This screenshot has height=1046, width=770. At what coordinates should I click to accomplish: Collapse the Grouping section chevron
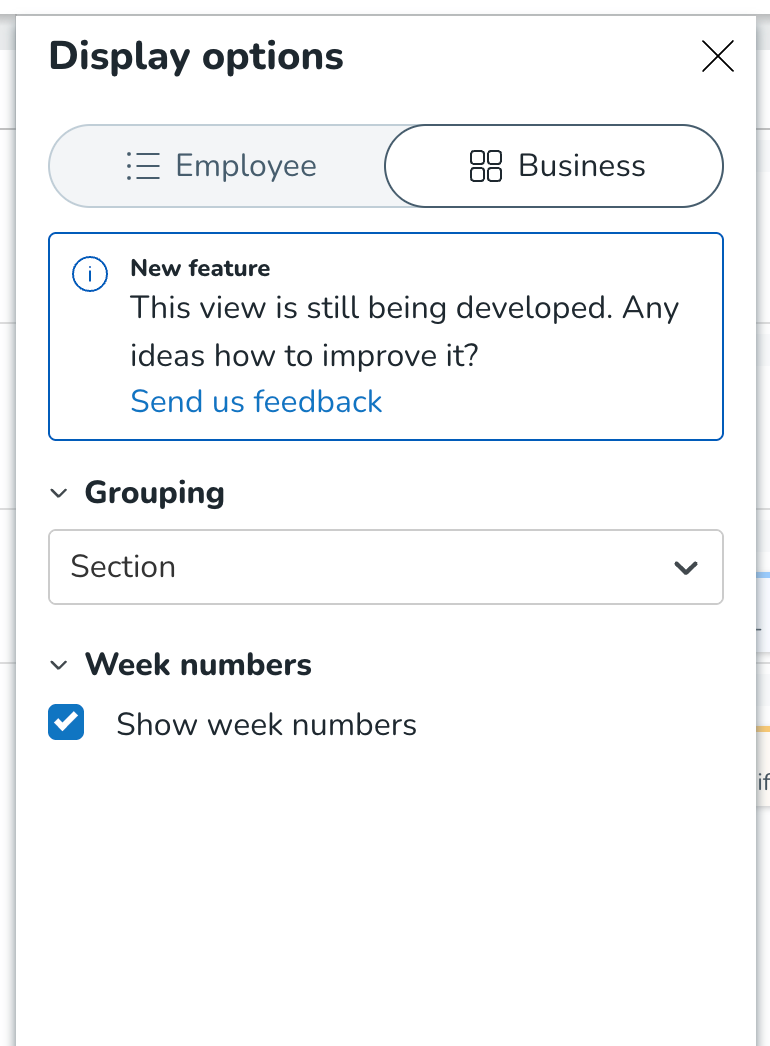[x=59, y=493]
